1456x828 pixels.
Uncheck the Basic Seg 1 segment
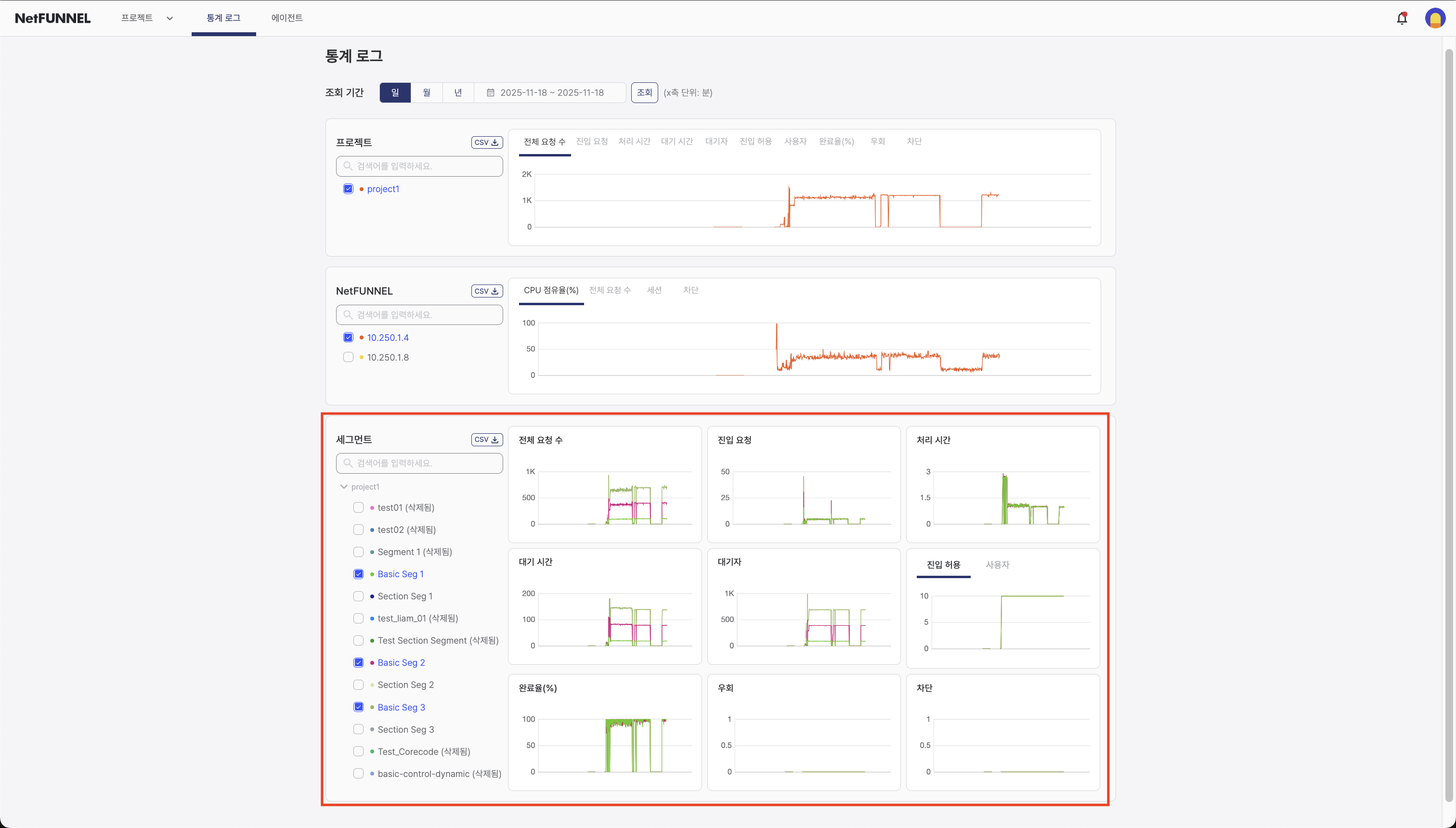pos(358,574)
